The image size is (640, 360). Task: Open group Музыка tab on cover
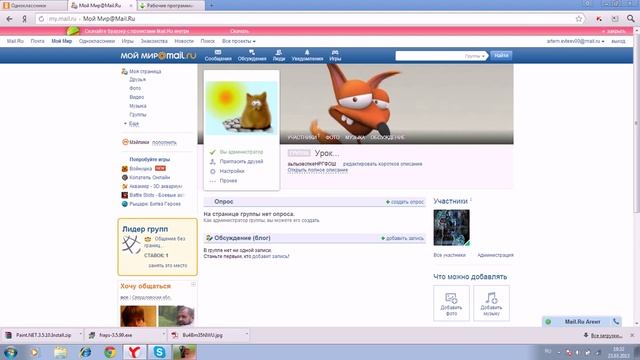pos(355,138)
